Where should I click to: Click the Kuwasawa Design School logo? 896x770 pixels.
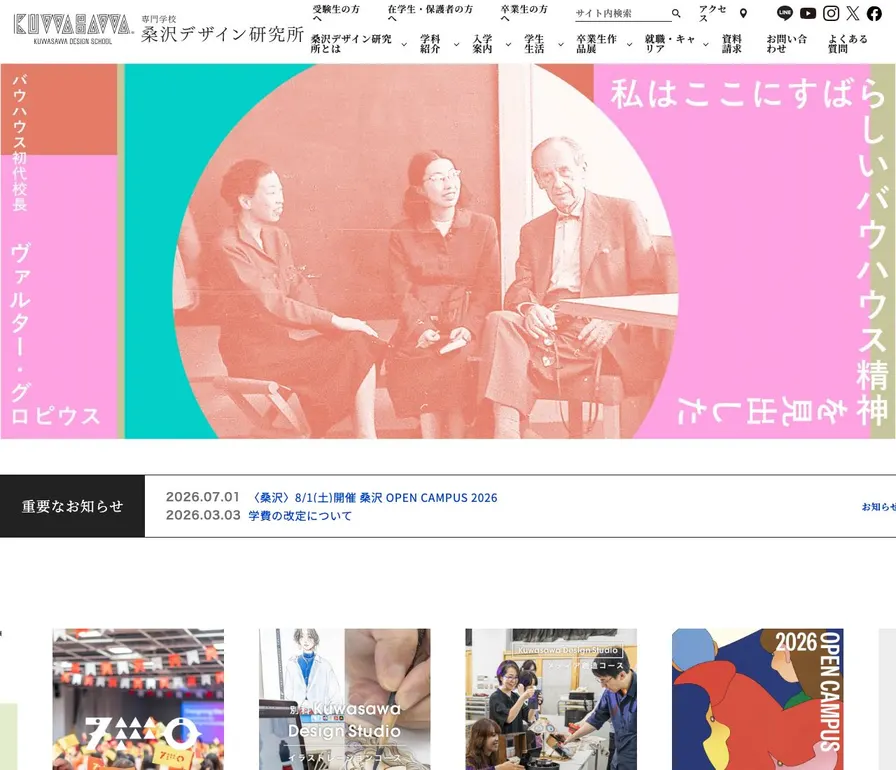click(73, 29)
